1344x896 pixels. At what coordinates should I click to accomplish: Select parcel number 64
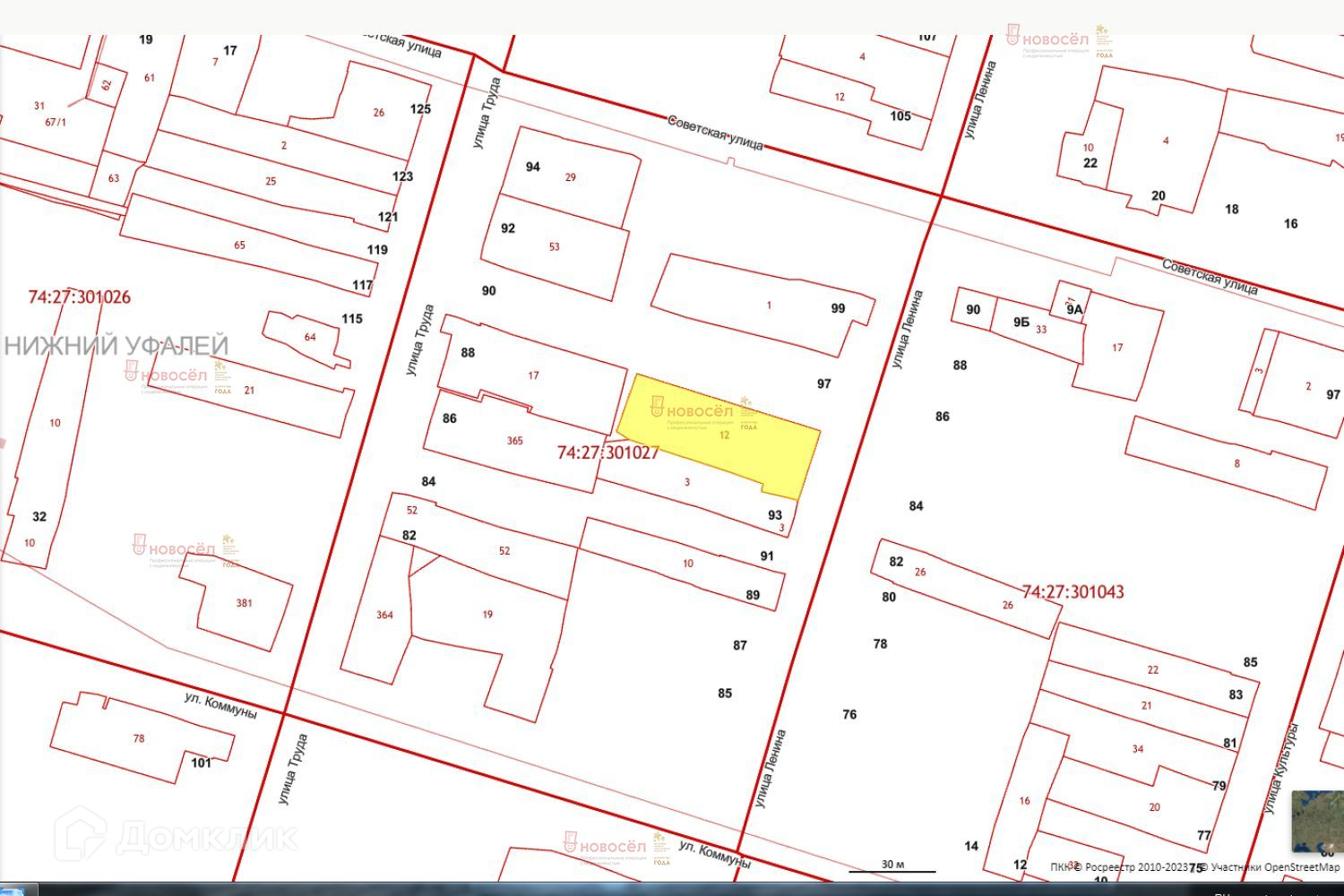(310, 337)
